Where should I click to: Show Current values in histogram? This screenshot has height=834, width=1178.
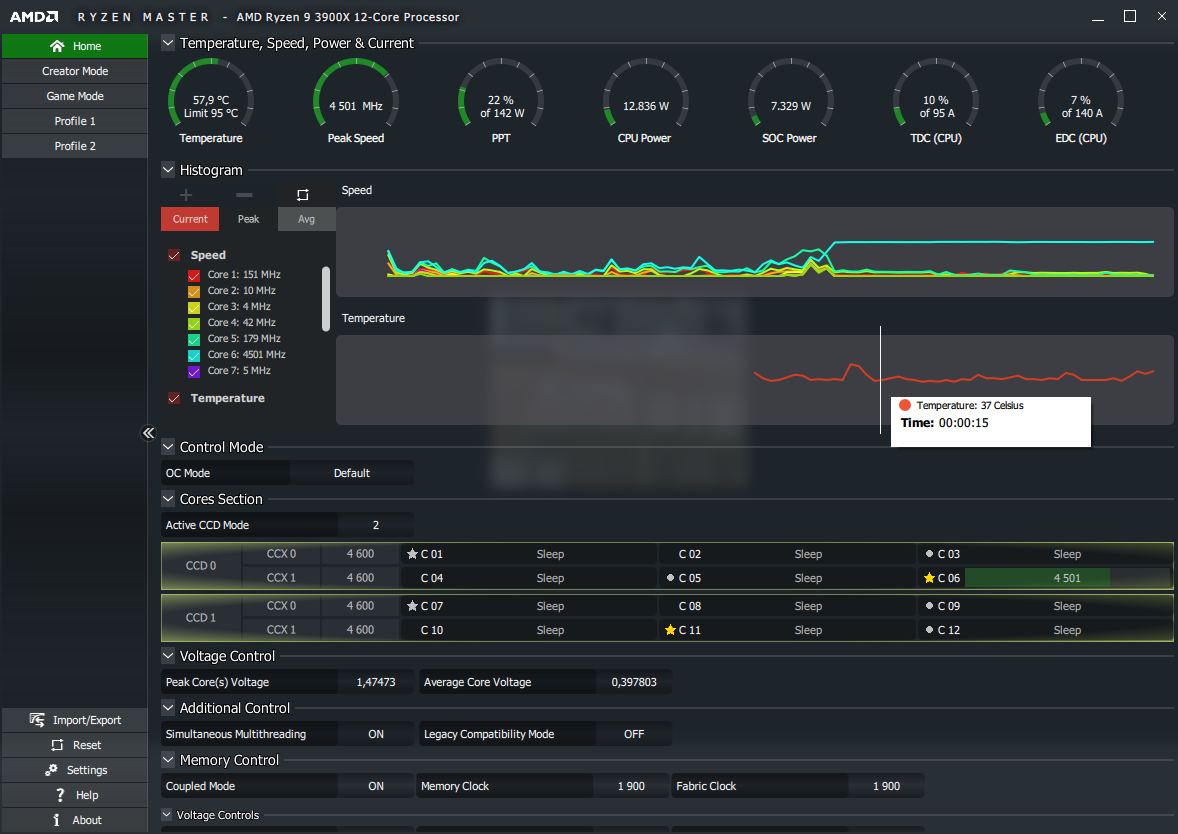click(x=190, y=219)
